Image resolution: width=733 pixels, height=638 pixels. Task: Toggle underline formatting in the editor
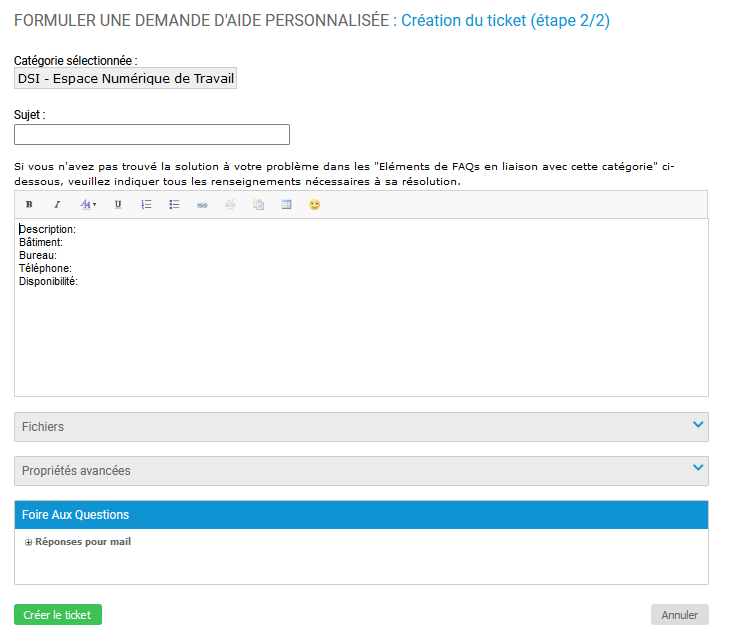click(x=118, y=205)
